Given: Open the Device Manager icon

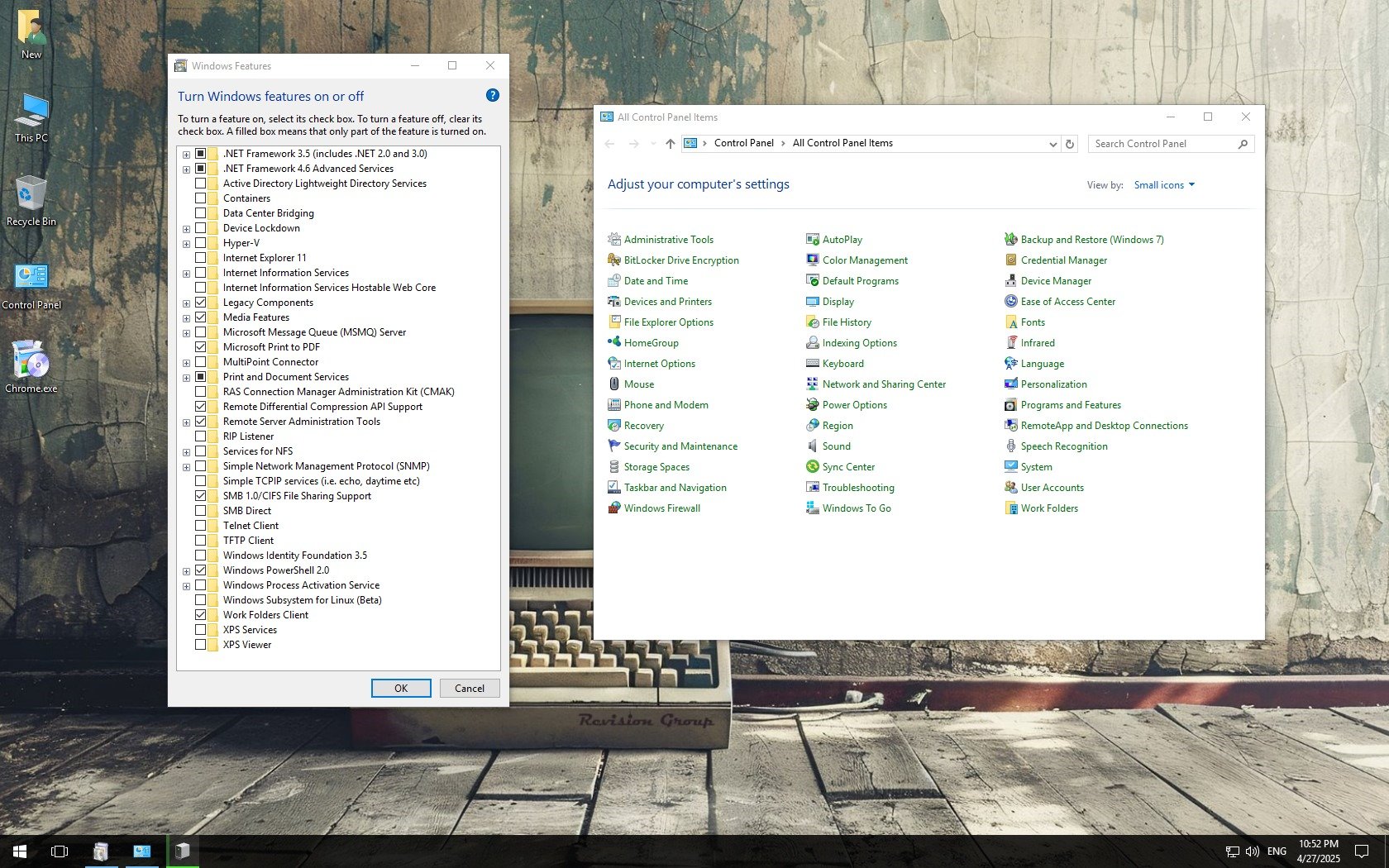Looking at the screenshot, I should tap(1010, 281).
